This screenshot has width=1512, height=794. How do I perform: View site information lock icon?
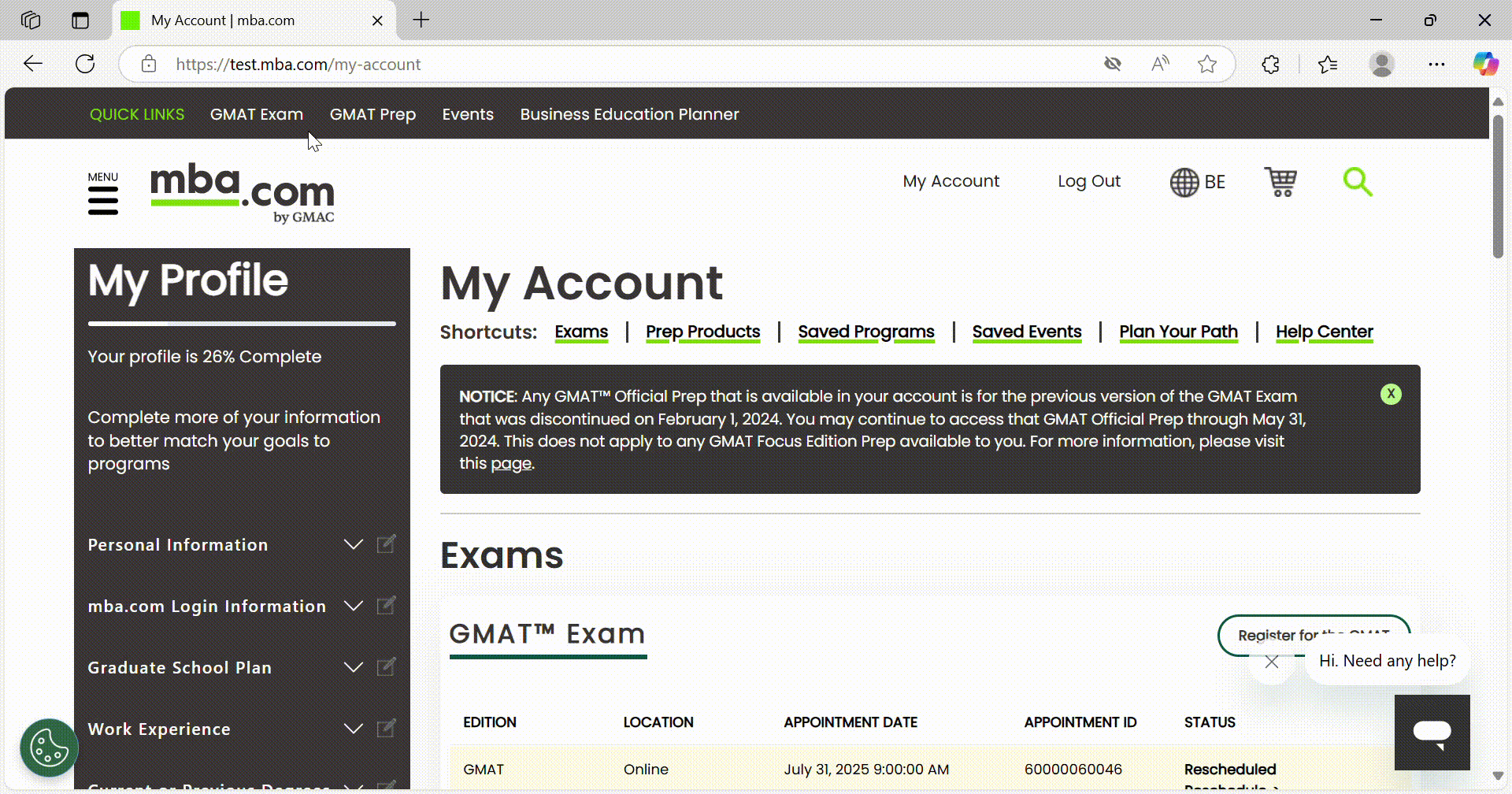149,65
